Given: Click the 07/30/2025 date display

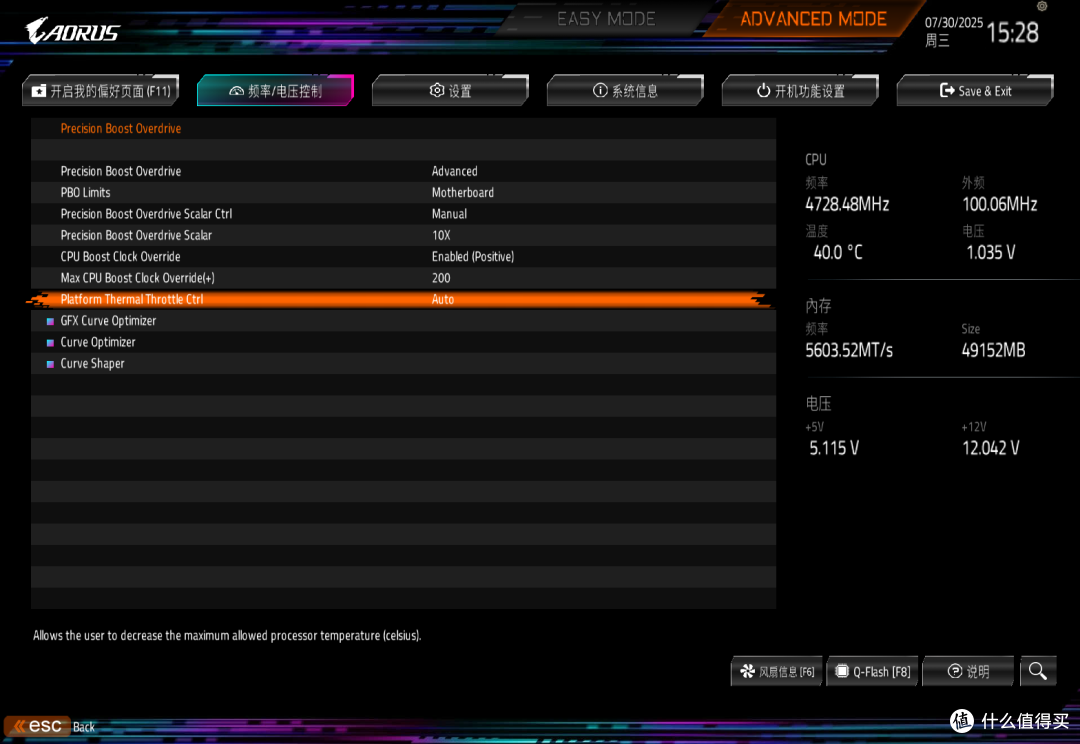Looking at the screenshot, I should tap(954, 22).
